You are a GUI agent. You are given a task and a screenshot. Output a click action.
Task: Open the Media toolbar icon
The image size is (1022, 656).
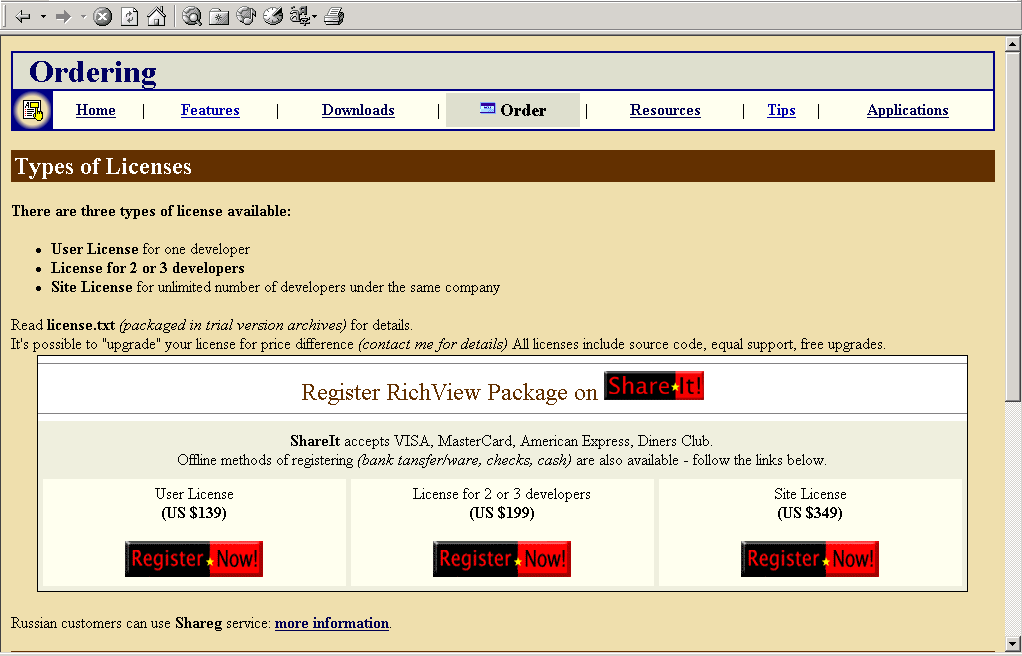[246, 17]
